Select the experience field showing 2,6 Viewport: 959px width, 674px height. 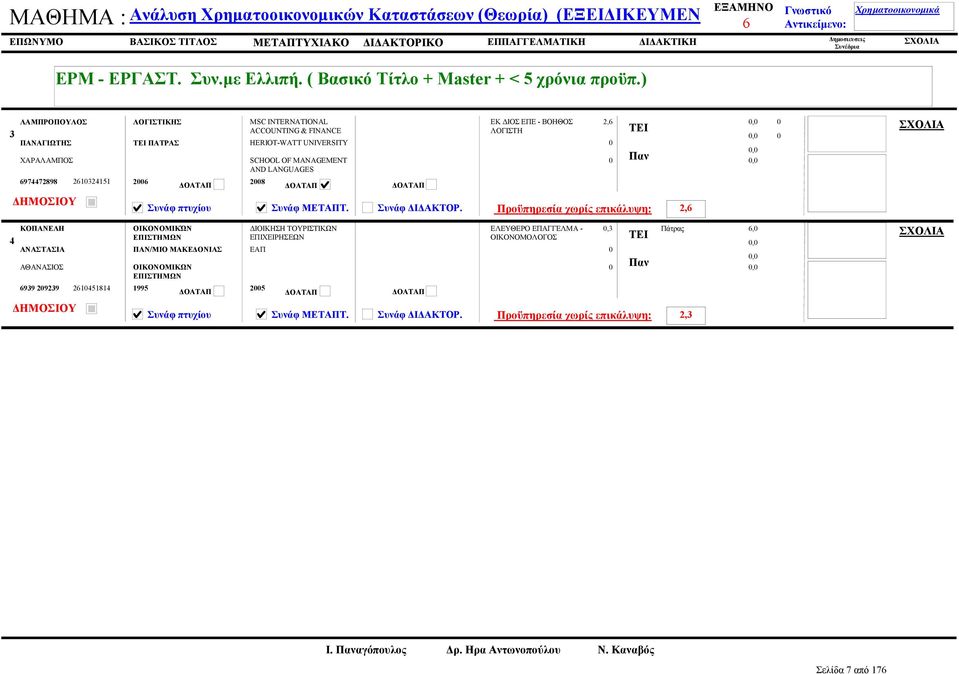(686, 209)
